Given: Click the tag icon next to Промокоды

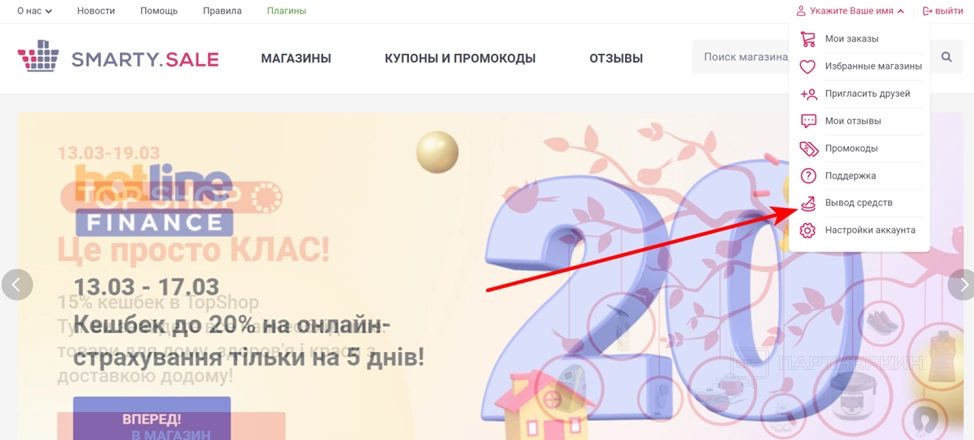Looking at the screenshot, I should pos(808,149).
